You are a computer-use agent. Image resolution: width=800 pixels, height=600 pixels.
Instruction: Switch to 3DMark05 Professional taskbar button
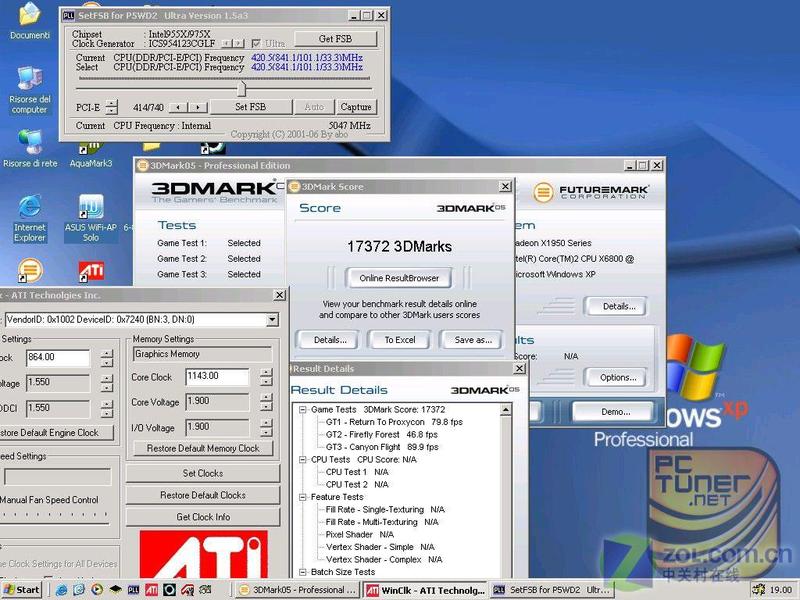[x=297, y=590]
